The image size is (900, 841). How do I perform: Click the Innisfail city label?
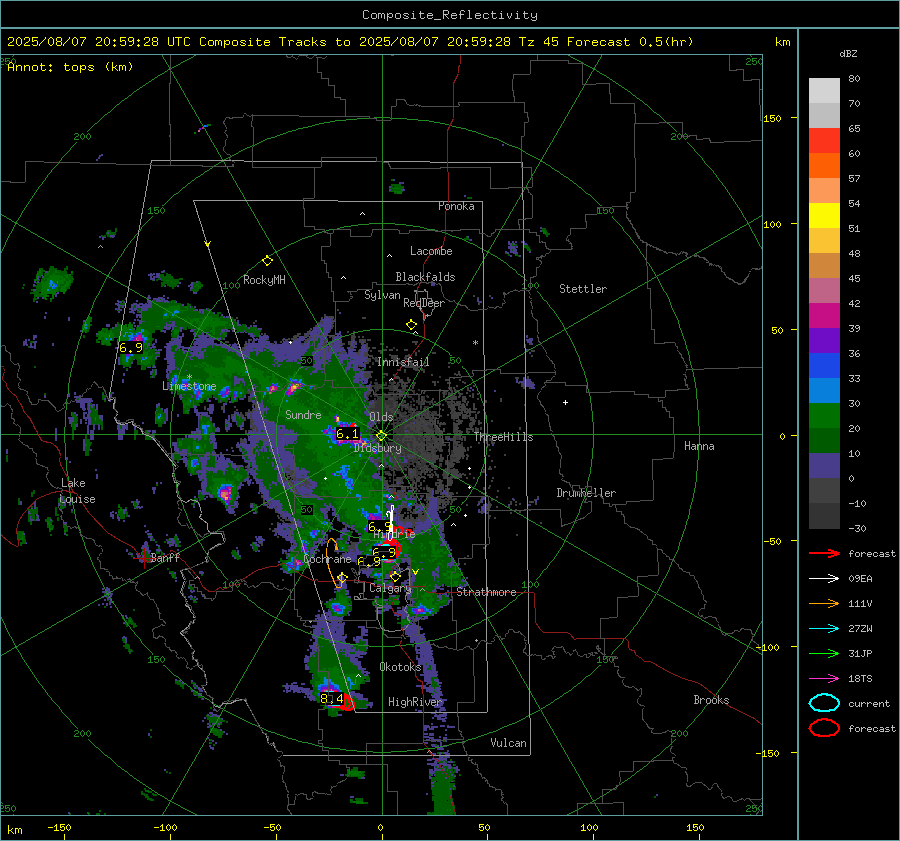[403, 362]
